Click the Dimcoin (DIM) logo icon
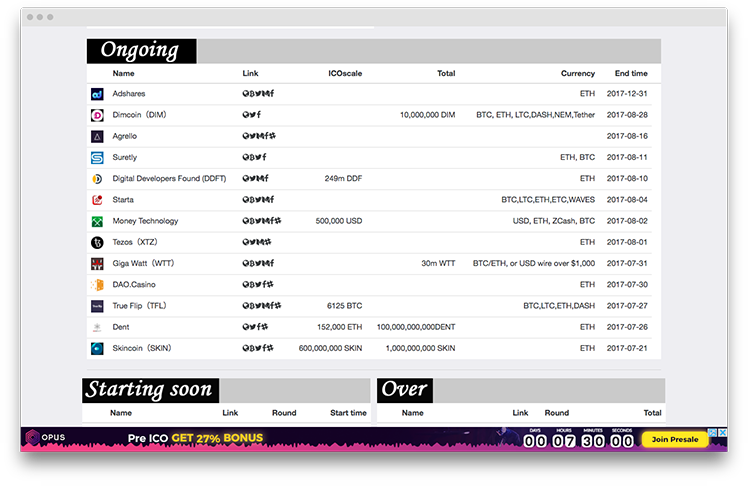The height and width of the screenshot is (488, 748). pos(97,115)
